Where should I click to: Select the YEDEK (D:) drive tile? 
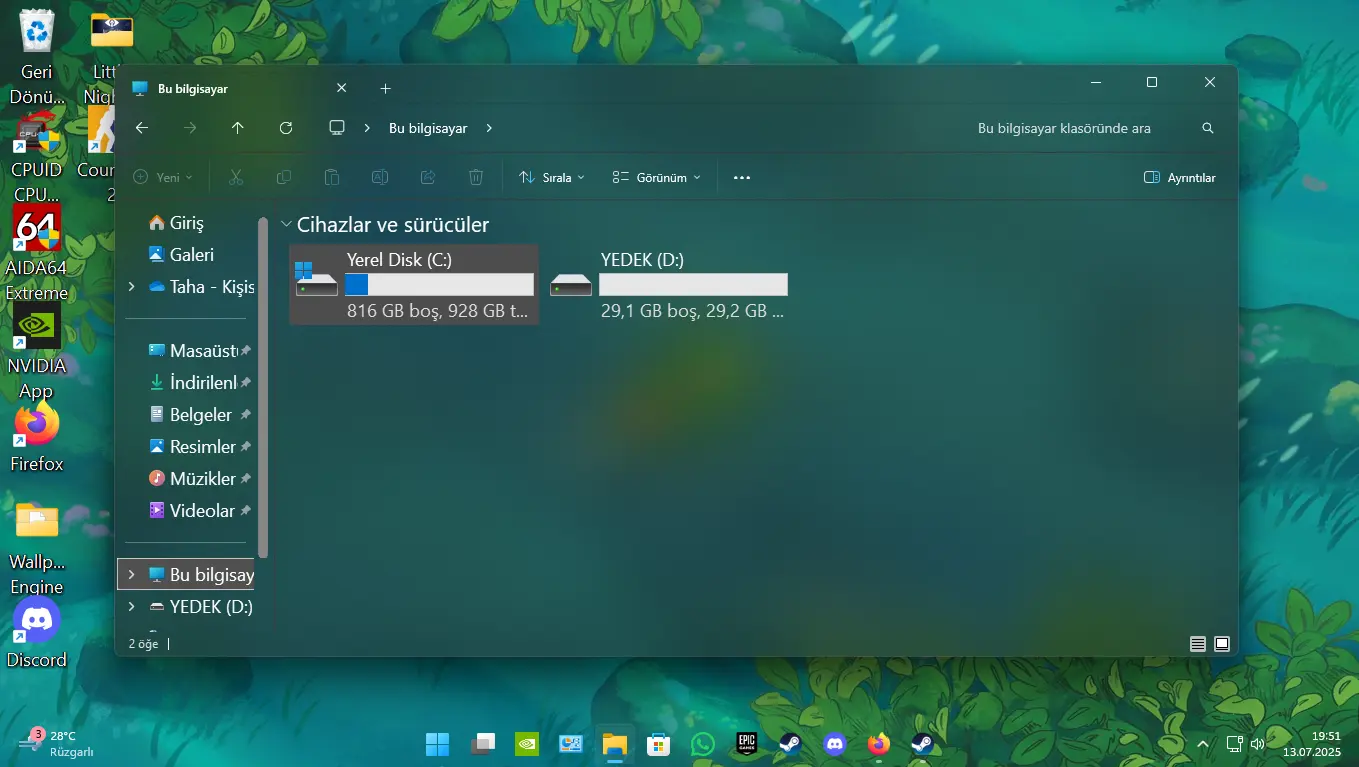[668, 285]
